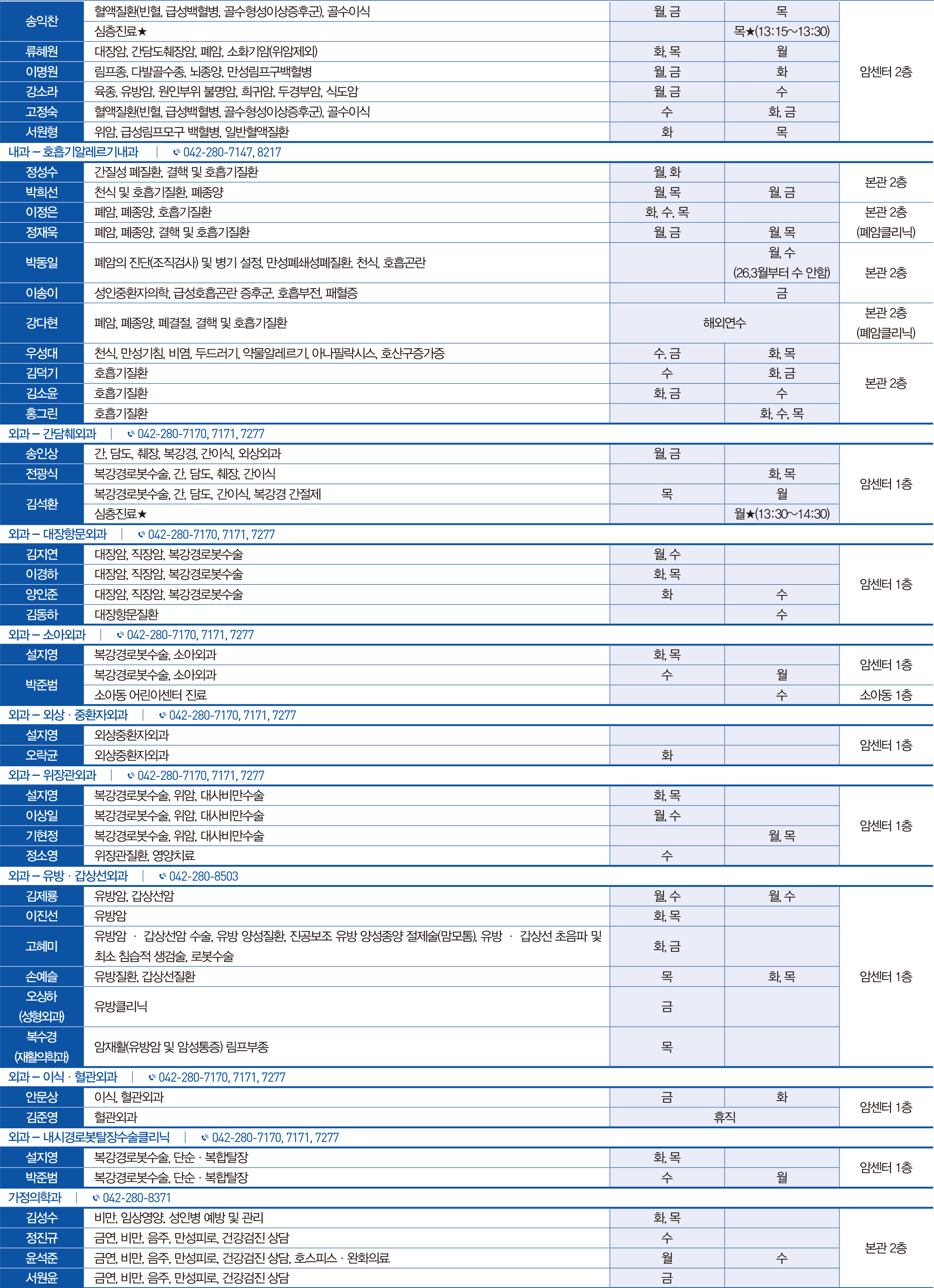Screen dimensions: 934x1288
Task: Click phone icon beside 가정의학과 number
Action: click(x=96, y=1198)
